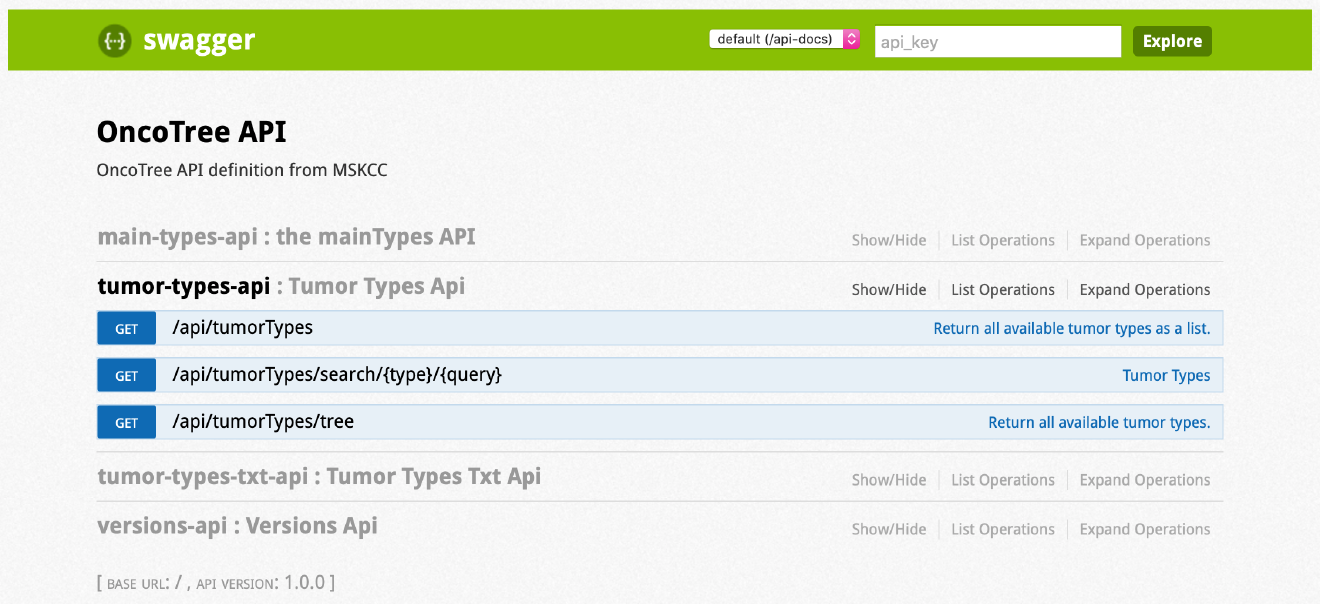Toggle Show/Hide on versions-api section
Viewport: 1320px width, 604px height.
pos(889,529)
